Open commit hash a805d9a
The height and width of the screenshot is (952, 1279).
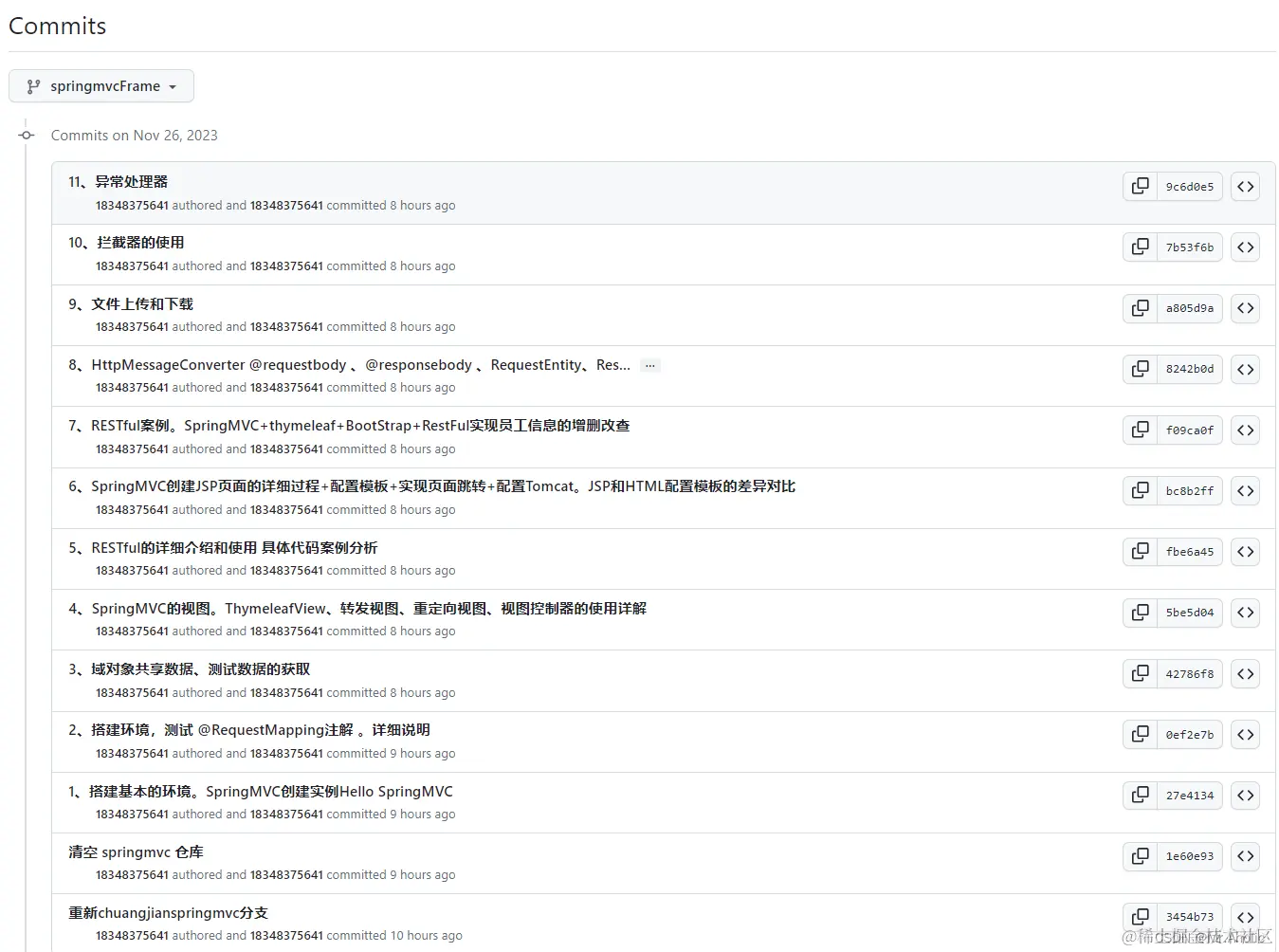tap(1190, 308)
